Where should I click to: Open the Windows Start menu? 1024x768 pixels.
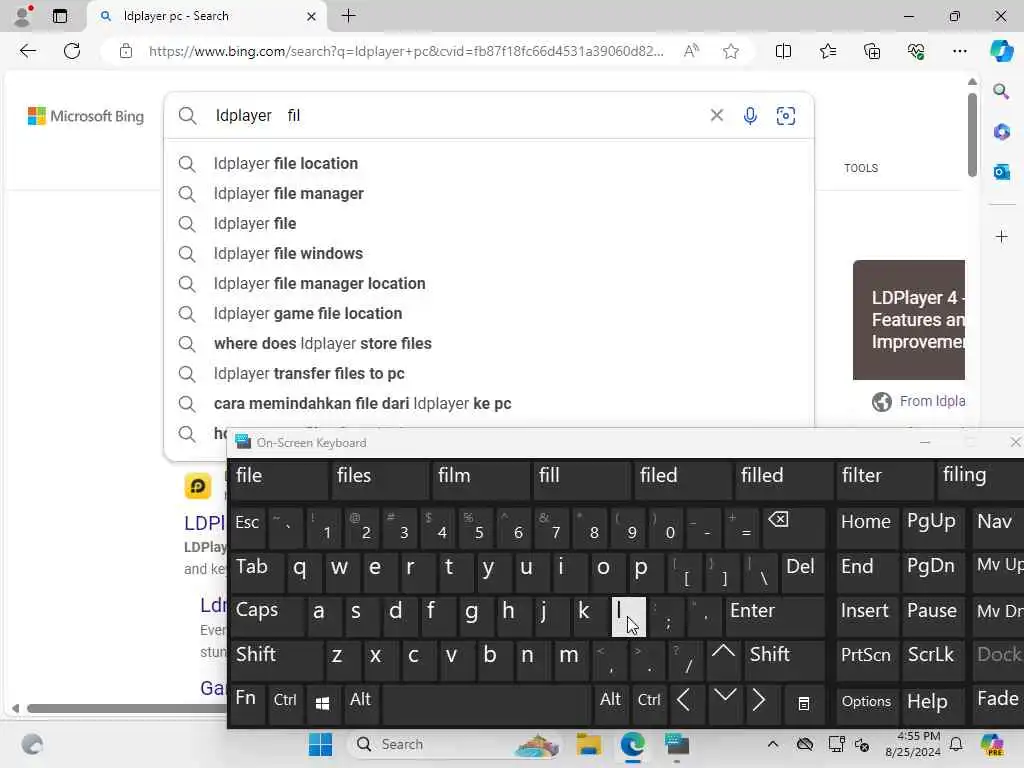point(320,744)
